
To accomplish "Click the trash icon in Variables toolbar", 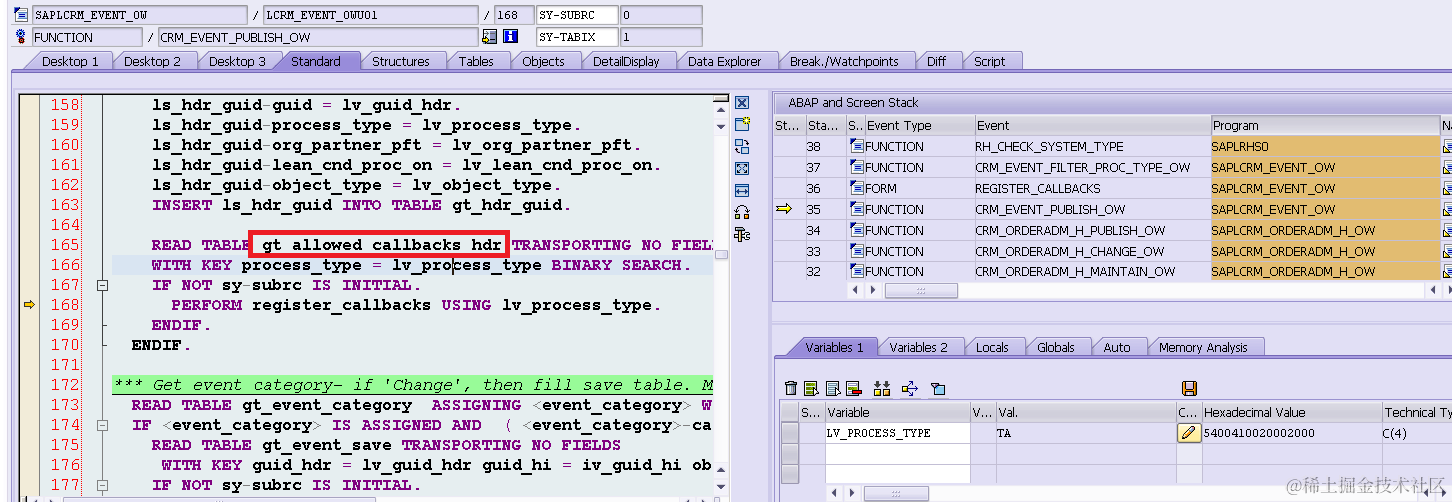I will coord(791,388).
